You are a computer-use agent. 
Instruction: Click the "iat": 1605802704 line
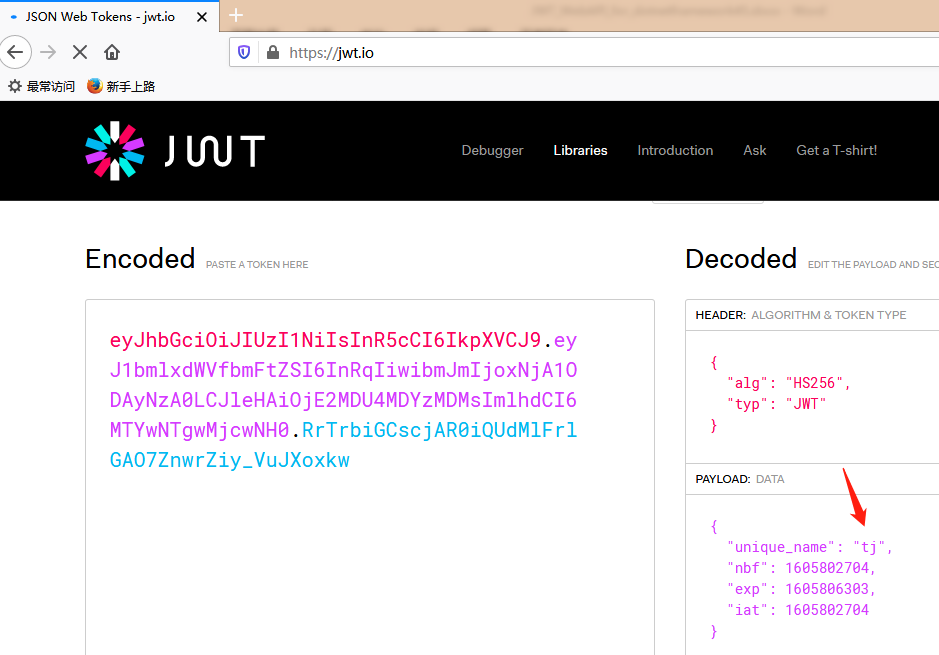coord(798,610)
